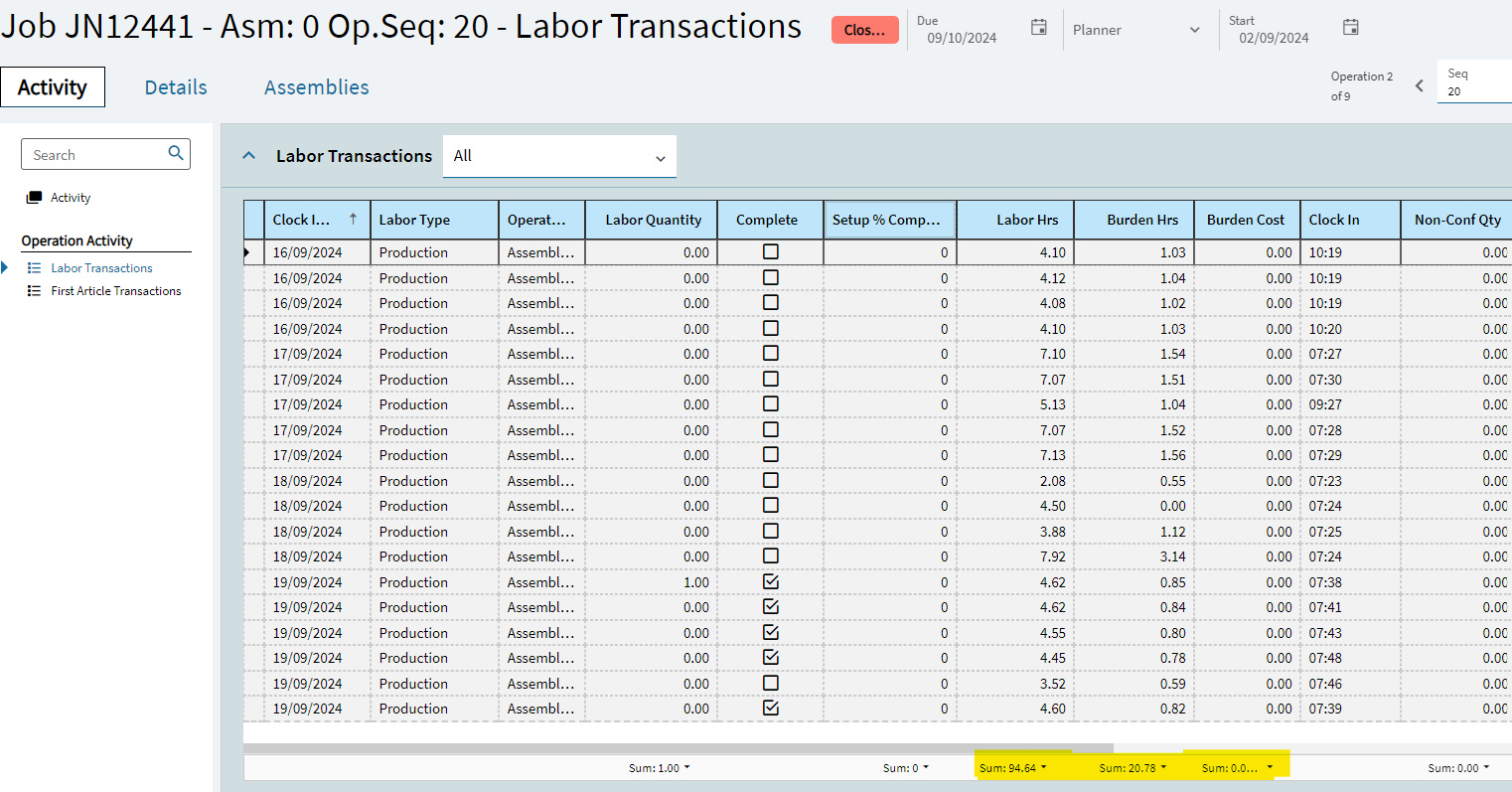Sort by Setup % Comp column header

tap(889, 220)
